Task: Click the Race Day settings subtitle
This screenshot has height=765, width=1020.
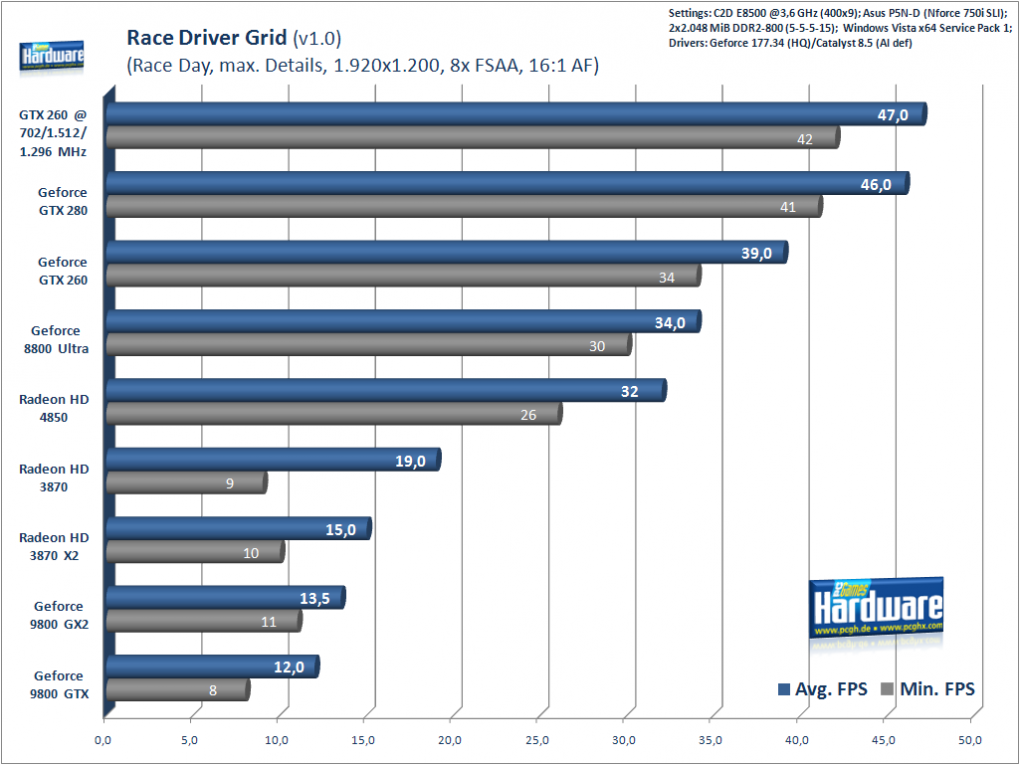Action: pyautogui.click(x=362, y=66)
